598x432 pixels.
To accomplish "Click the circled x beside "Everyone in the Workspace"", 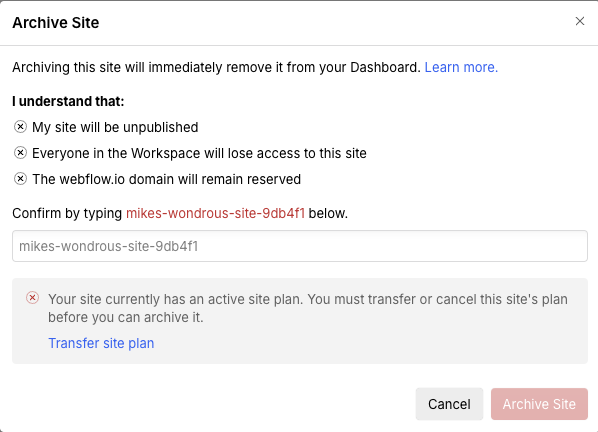I will coord(20,153).
